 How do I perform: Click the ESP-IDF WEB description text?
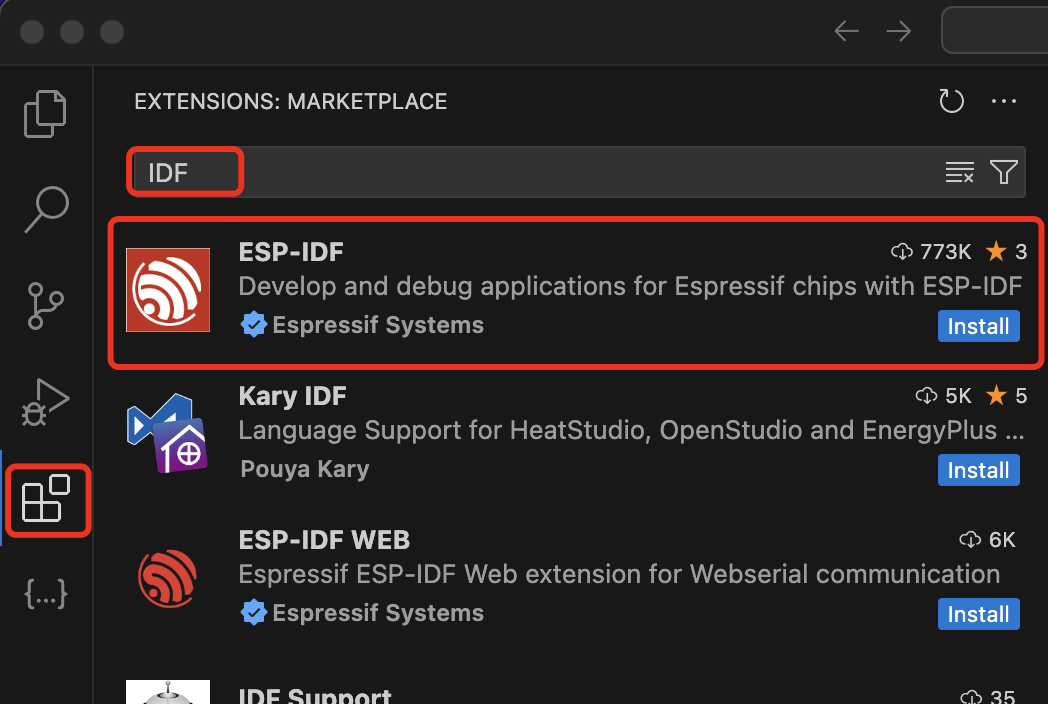(x=619, y=574)
